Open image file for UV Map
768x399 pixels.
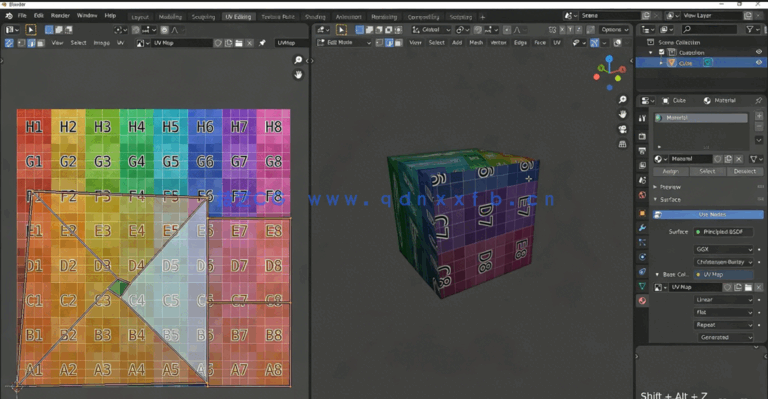pyautogui.click(x=239, y=43)
